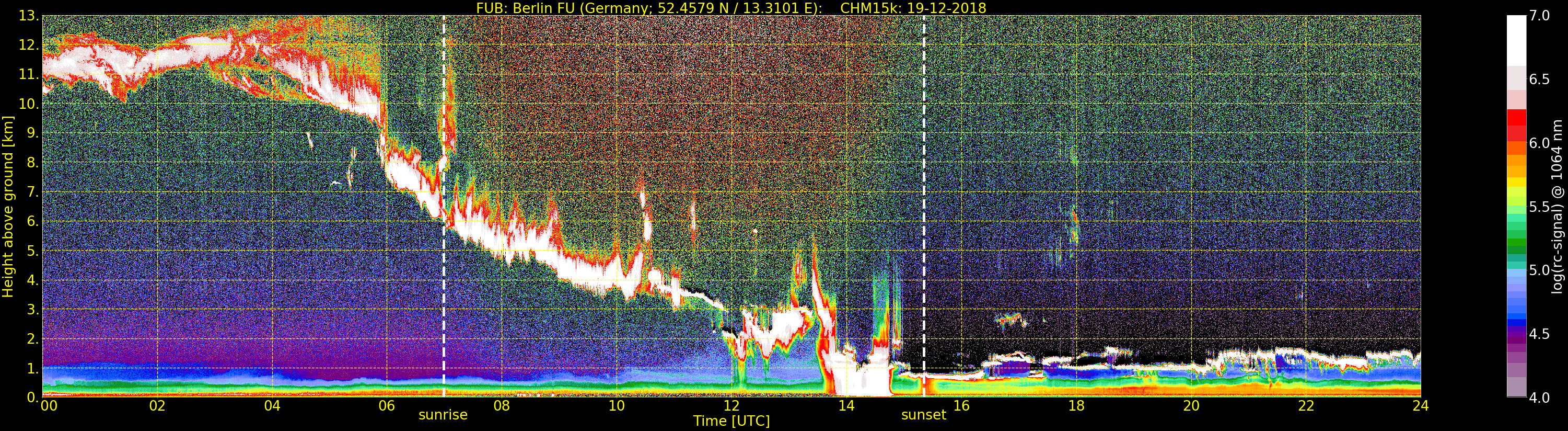This screenshot has height=431, width=1568.
Task: Click the height axis tick label 10 km
Action: tap(28, 104)
